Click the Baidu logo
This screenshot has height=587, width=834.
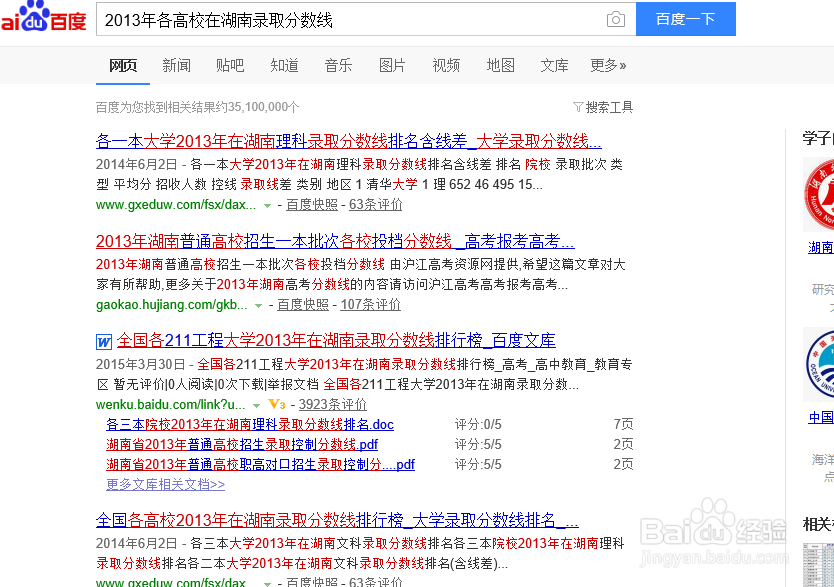43,17
